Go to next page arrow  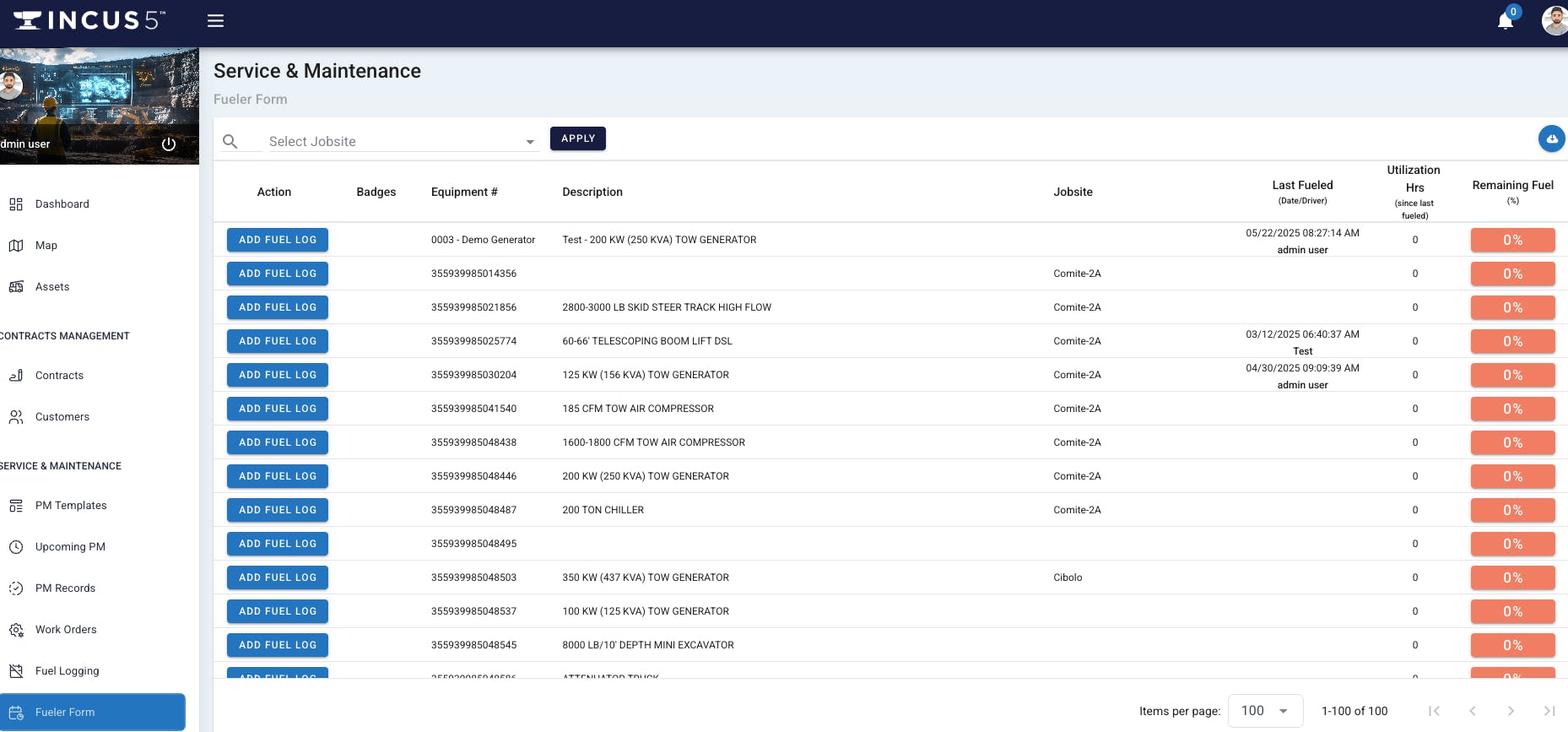point(1511,711)
